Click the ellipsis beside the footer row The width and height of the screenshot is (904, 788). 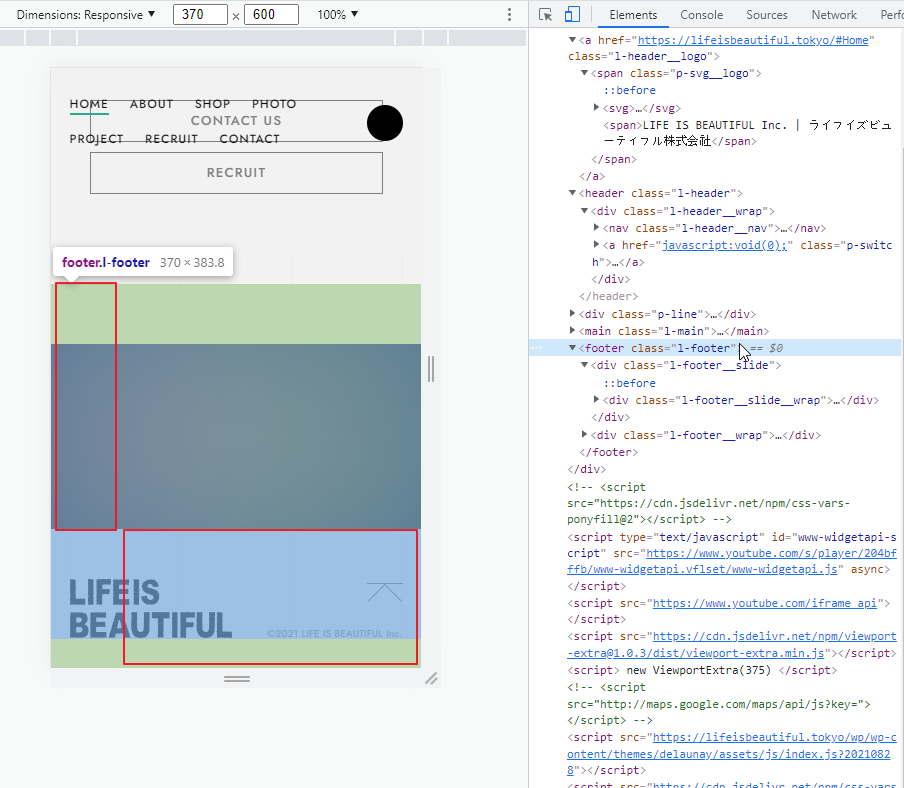pos(536,348)
